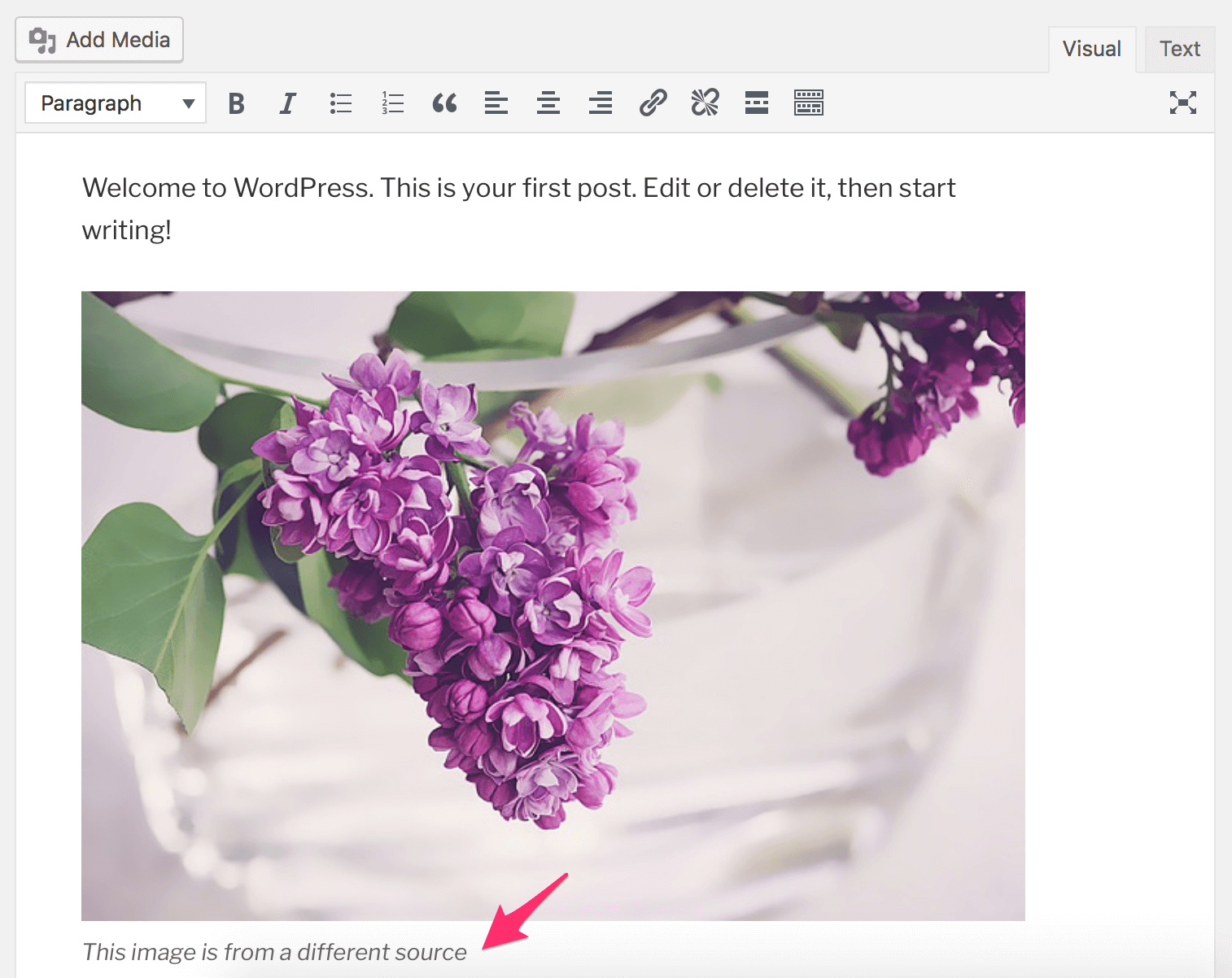The width and height of the screenshot is (1232, 978).
Task: Remove link with unlink icon
Action: [705, 103]
